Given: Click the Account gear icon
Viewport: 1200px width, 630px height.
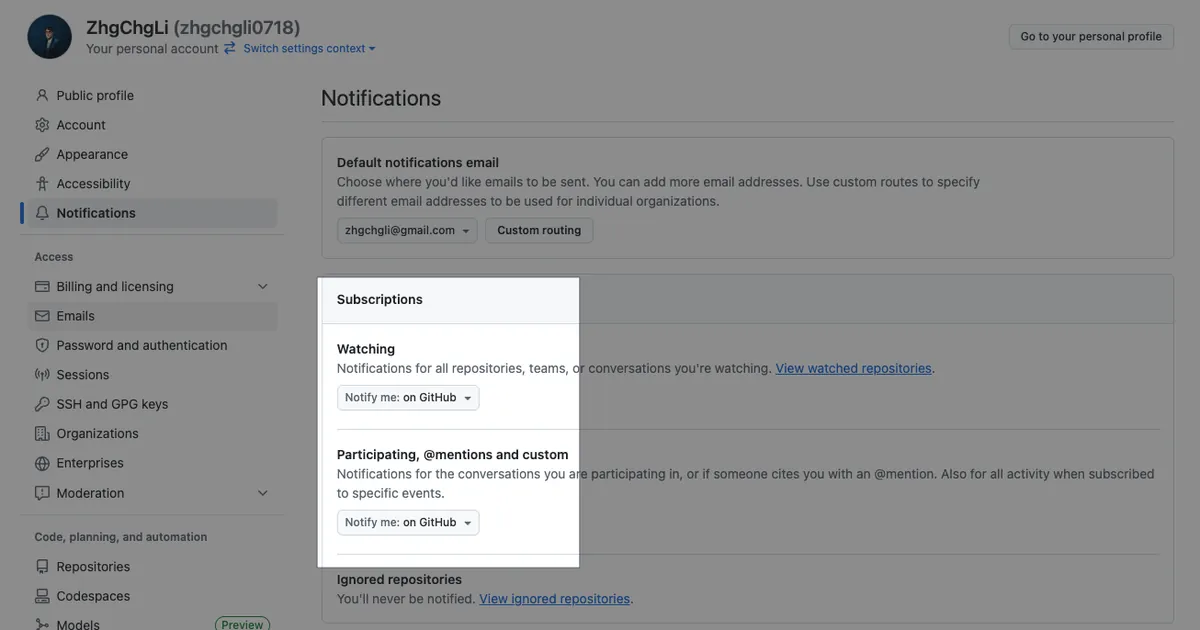Looking at the screenshot, I should [42, 125].
